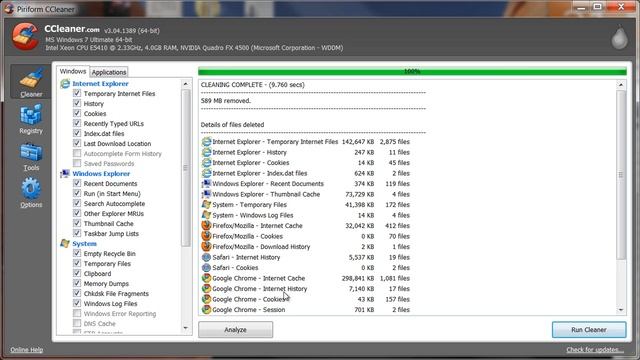This screenshot has height=360, width=640.
Task: Toggle the IE History checkbox
Action: pos(77,103)
